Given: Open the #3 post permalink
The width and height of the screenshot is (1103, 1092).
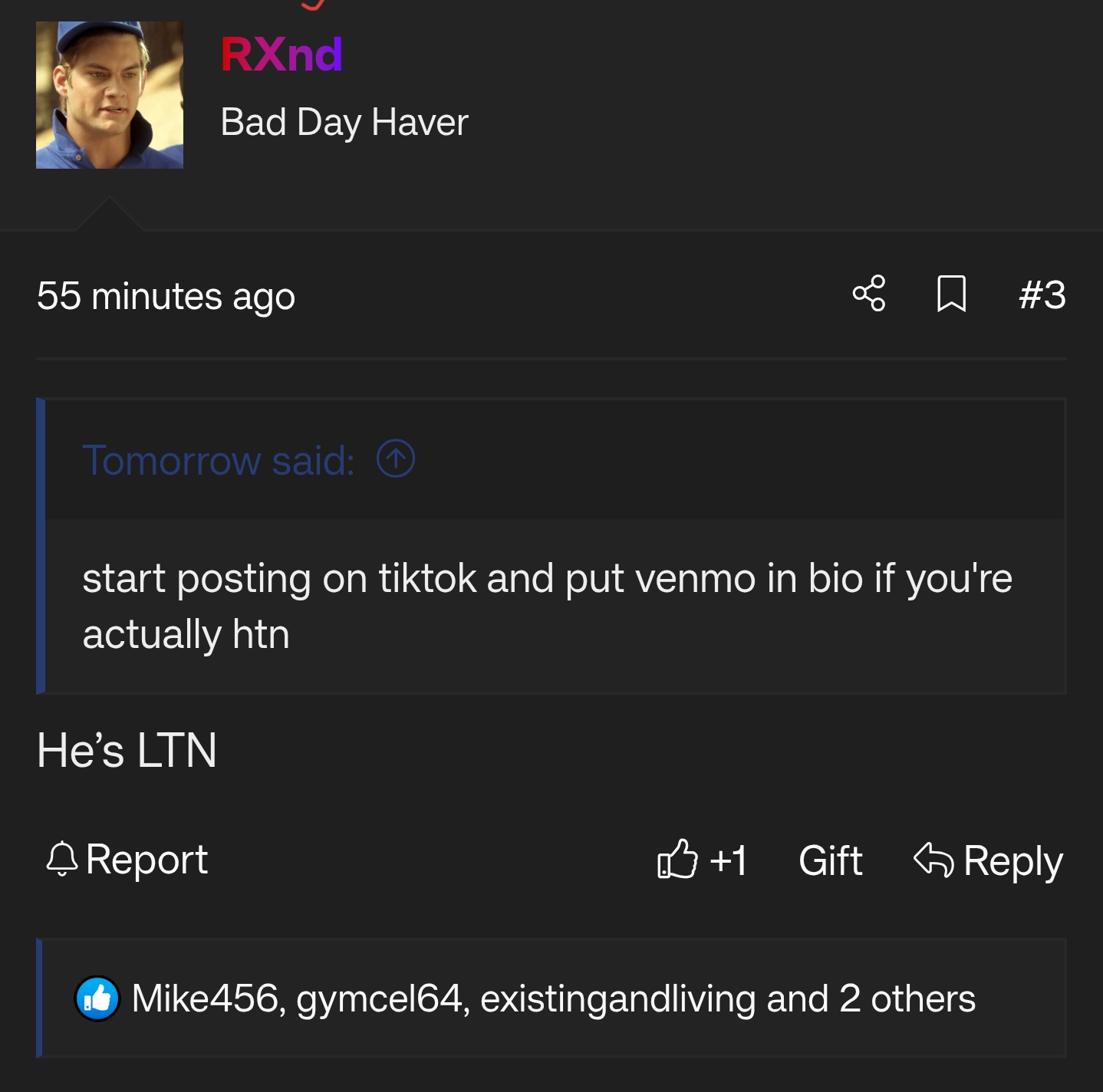Looking at the screenshot, I should (x=1042, y=294).
